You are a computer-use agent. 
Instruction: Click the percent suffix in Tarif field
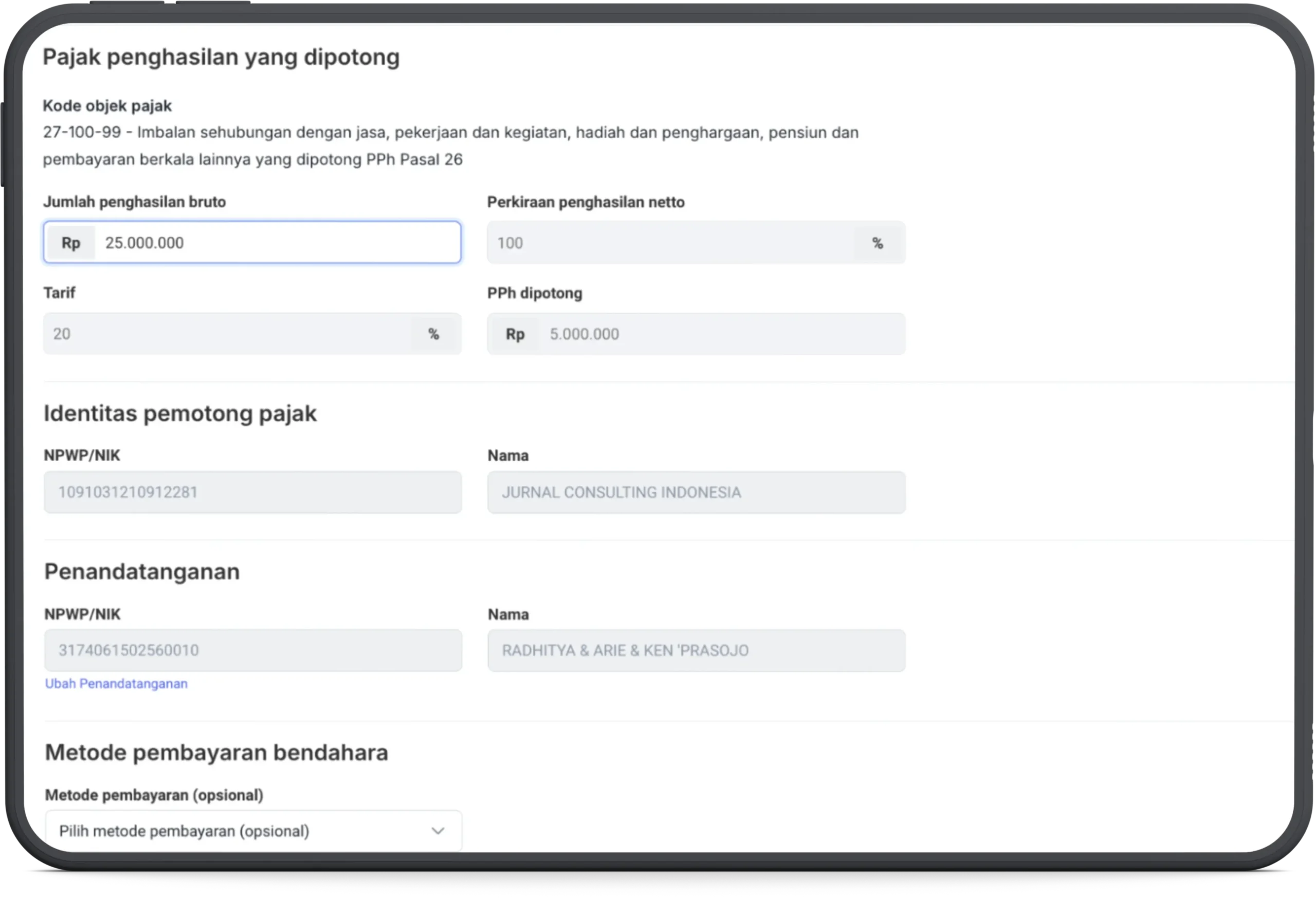pyautogui.click(x=433, y=334)
